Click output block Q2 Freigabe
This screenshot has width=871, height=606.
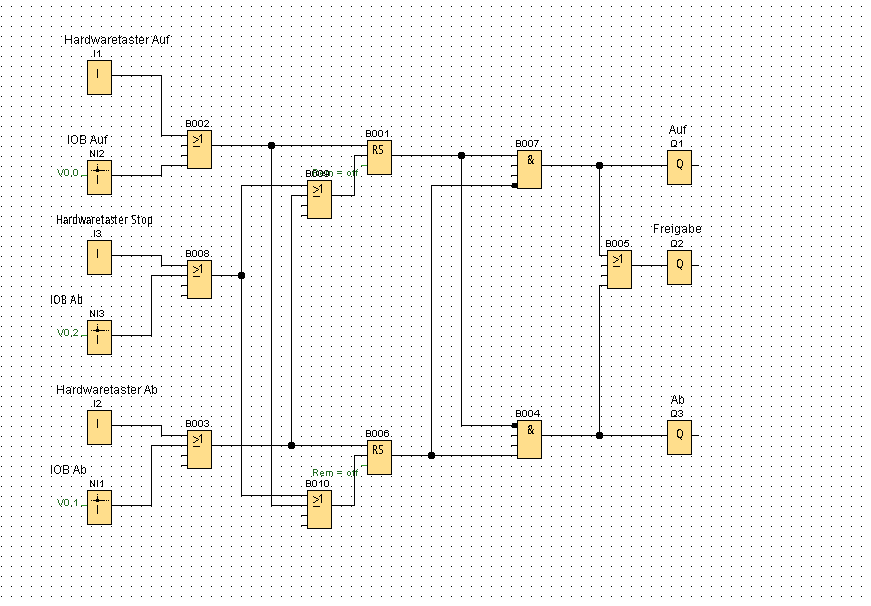click(x=679, y=267)
